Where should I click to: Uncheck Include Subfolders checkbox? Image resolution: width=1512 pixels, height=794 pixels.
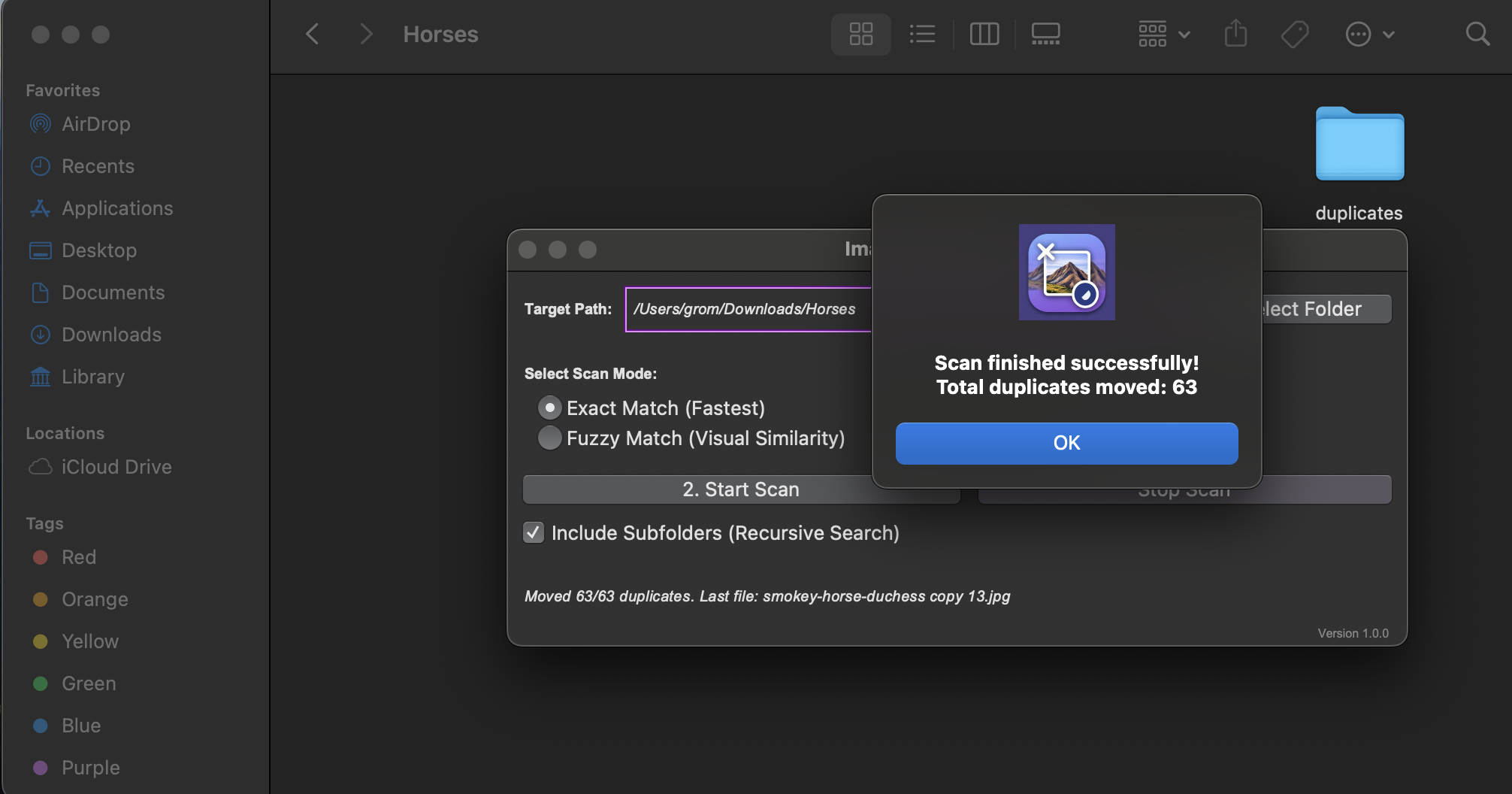click(534, 532)
